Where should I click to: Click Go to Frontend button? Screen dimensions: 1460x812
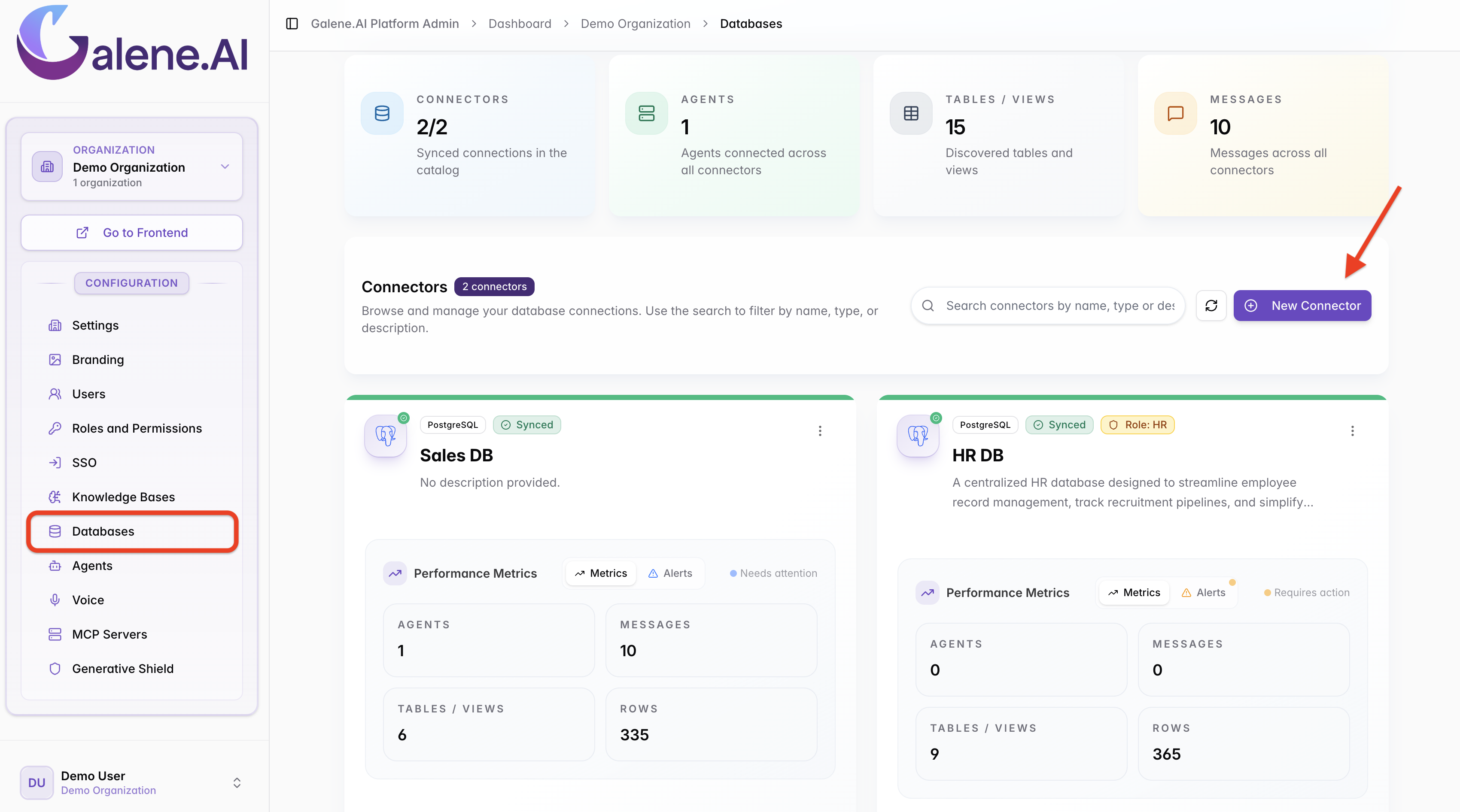point(132,233)
